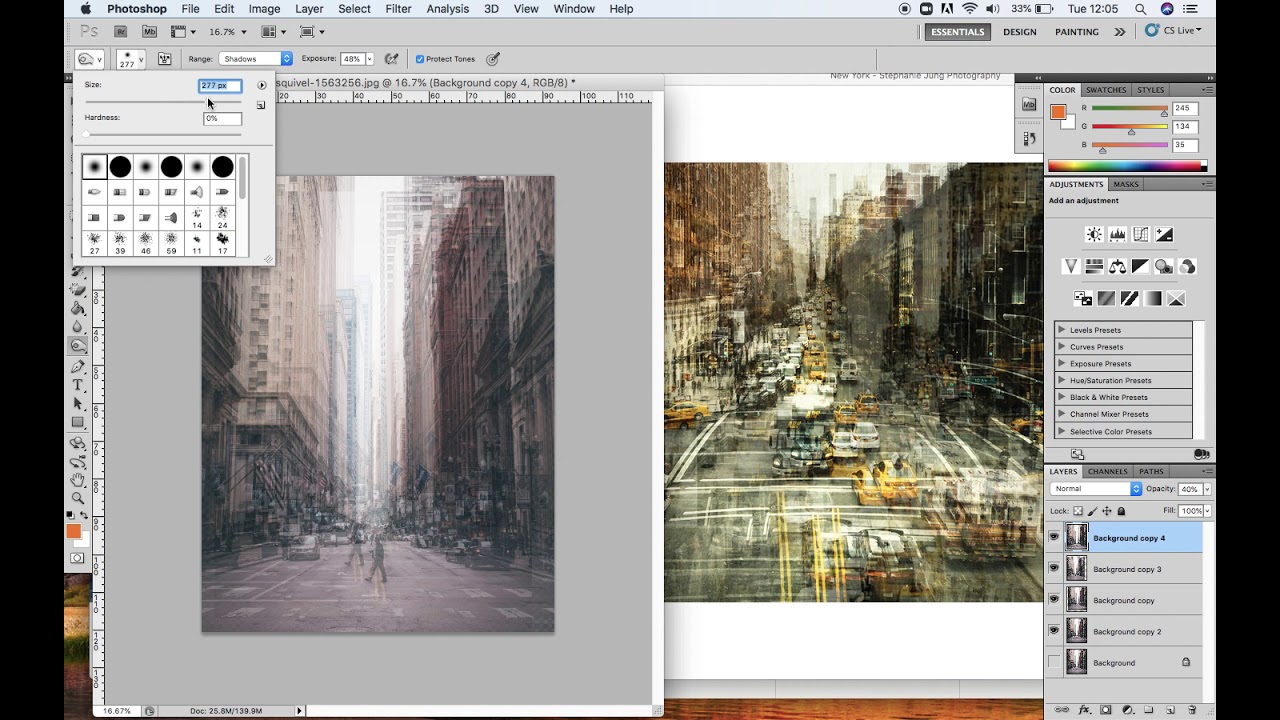Add a Vibrance adjustment
This screenshot has width=1280, height=720.
coord(1071,267)
